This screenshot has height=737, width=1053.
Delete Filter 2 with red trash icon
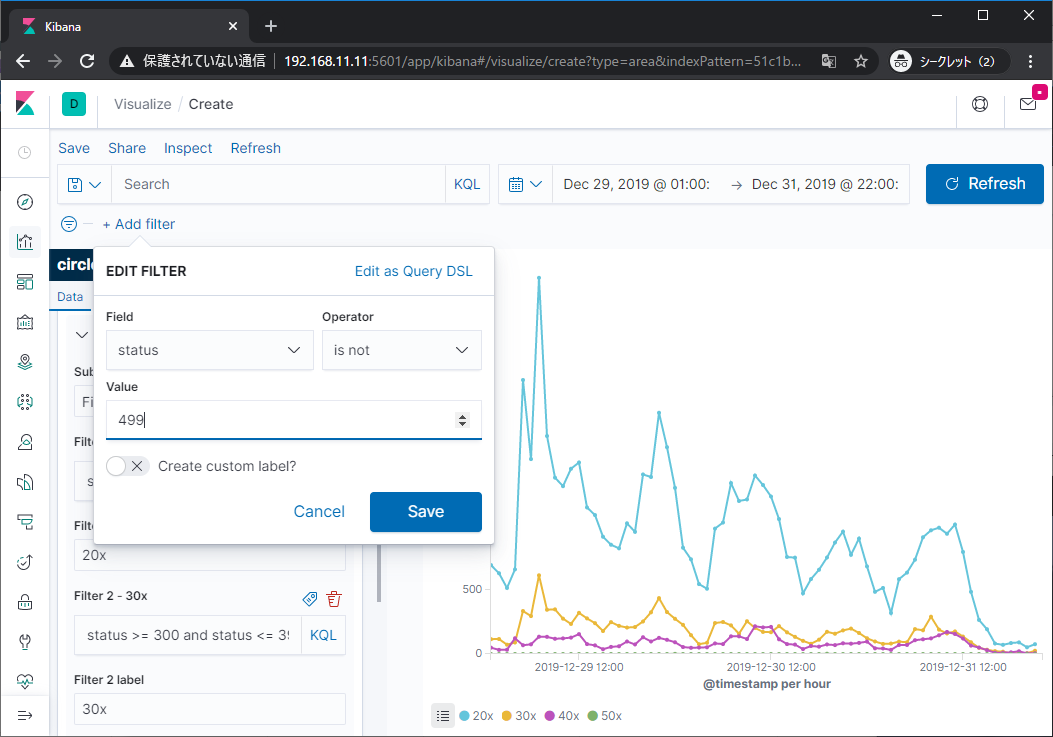coord(334,598)
